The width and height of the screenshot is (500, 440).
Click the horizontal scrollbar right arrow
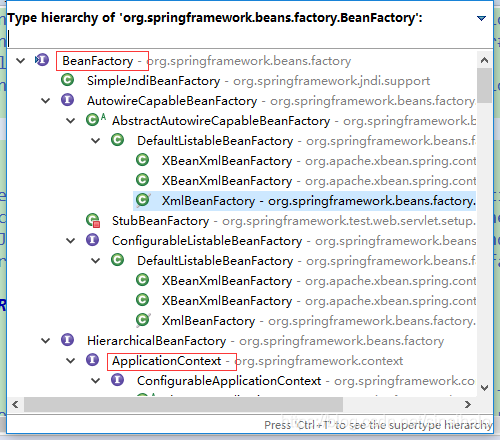click(x=468, y=405)
